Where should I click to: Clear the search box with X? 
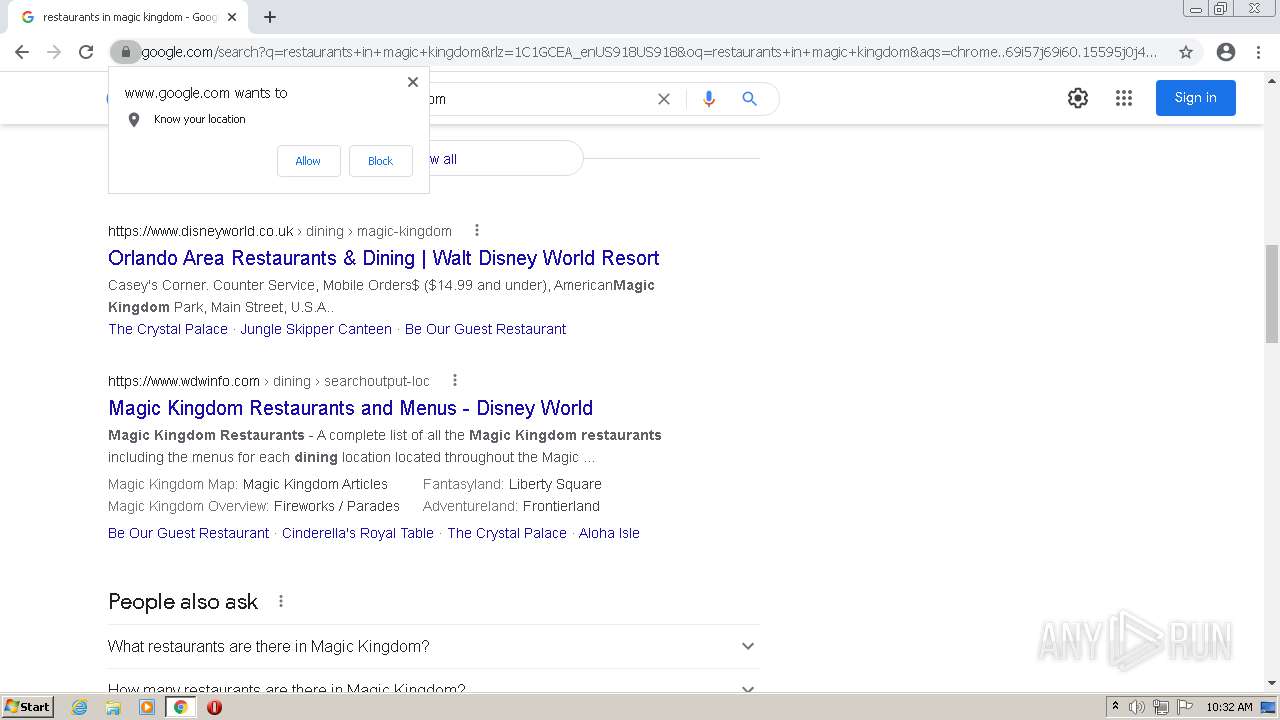click(x=664, y=99)
